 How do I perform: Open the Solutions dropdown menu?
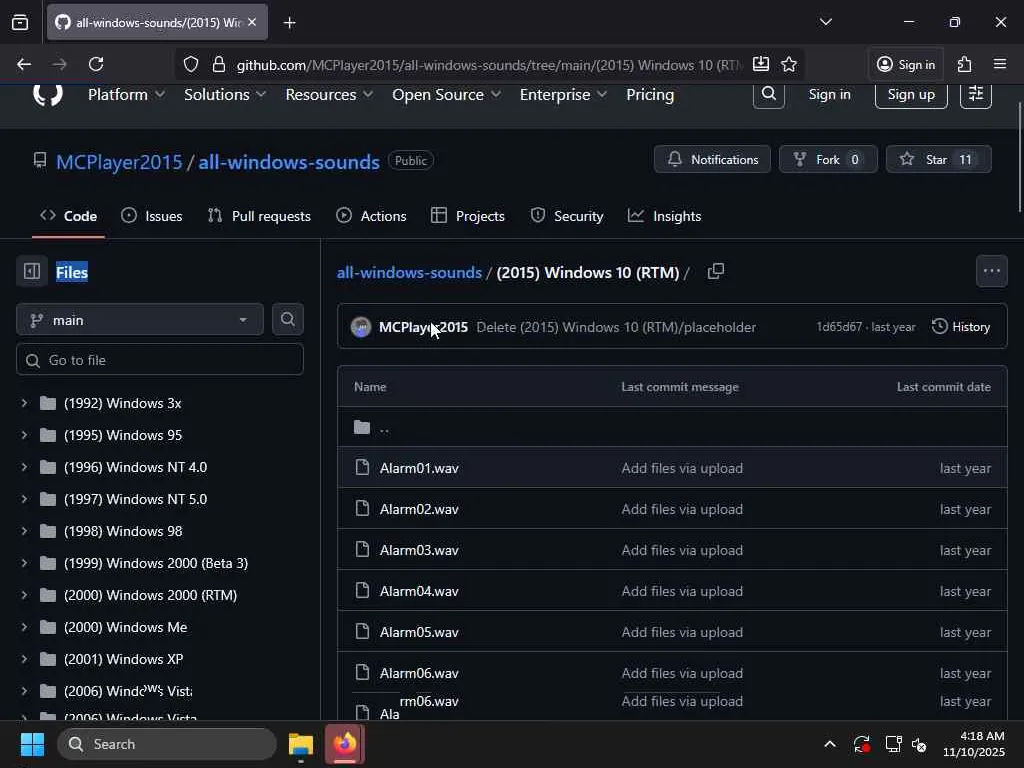click(225, 95)
